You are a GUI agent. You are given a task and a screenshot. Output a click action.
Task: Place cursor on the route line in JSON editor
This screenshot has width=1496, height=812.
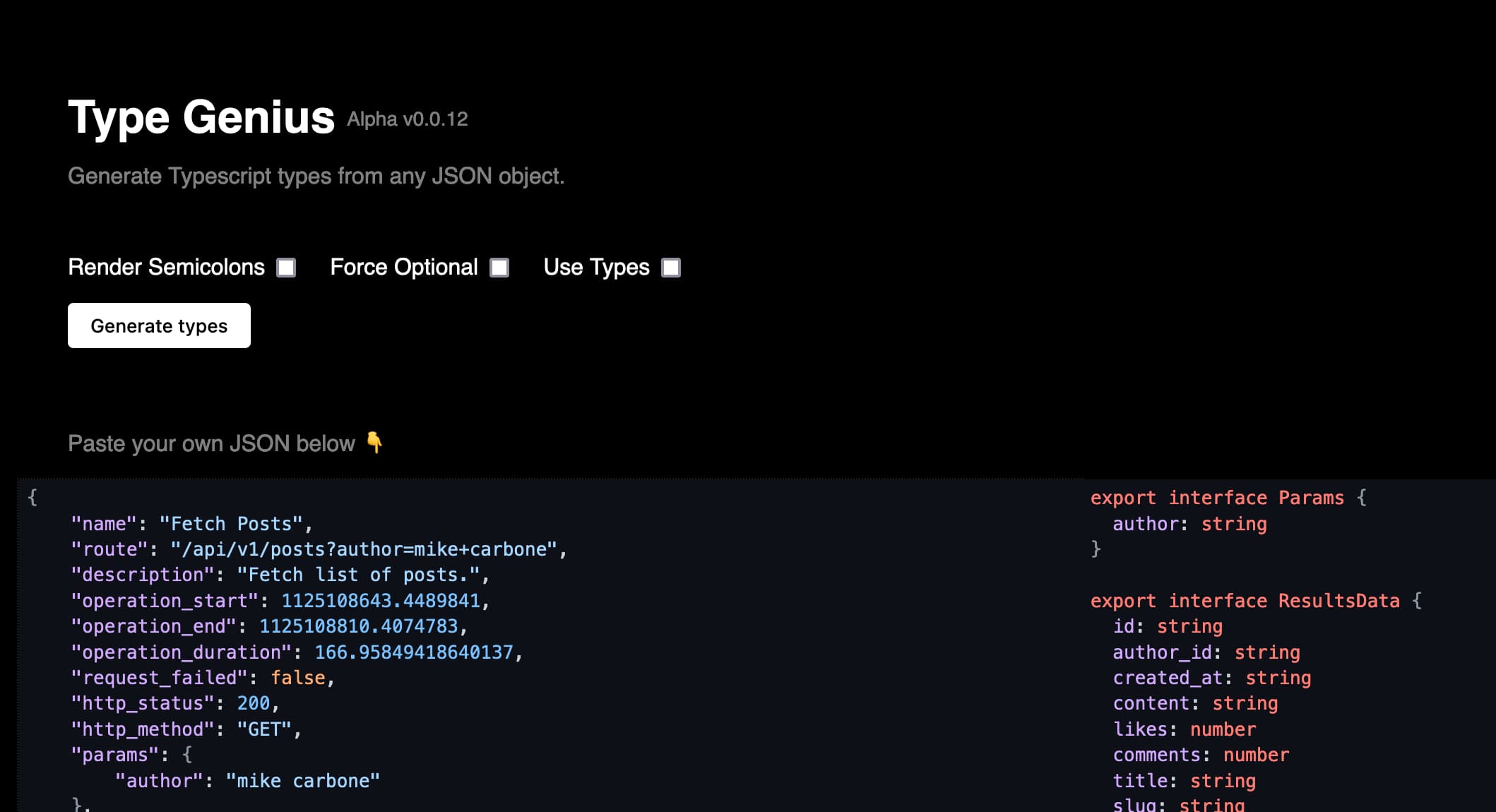[x=318, y=549]
